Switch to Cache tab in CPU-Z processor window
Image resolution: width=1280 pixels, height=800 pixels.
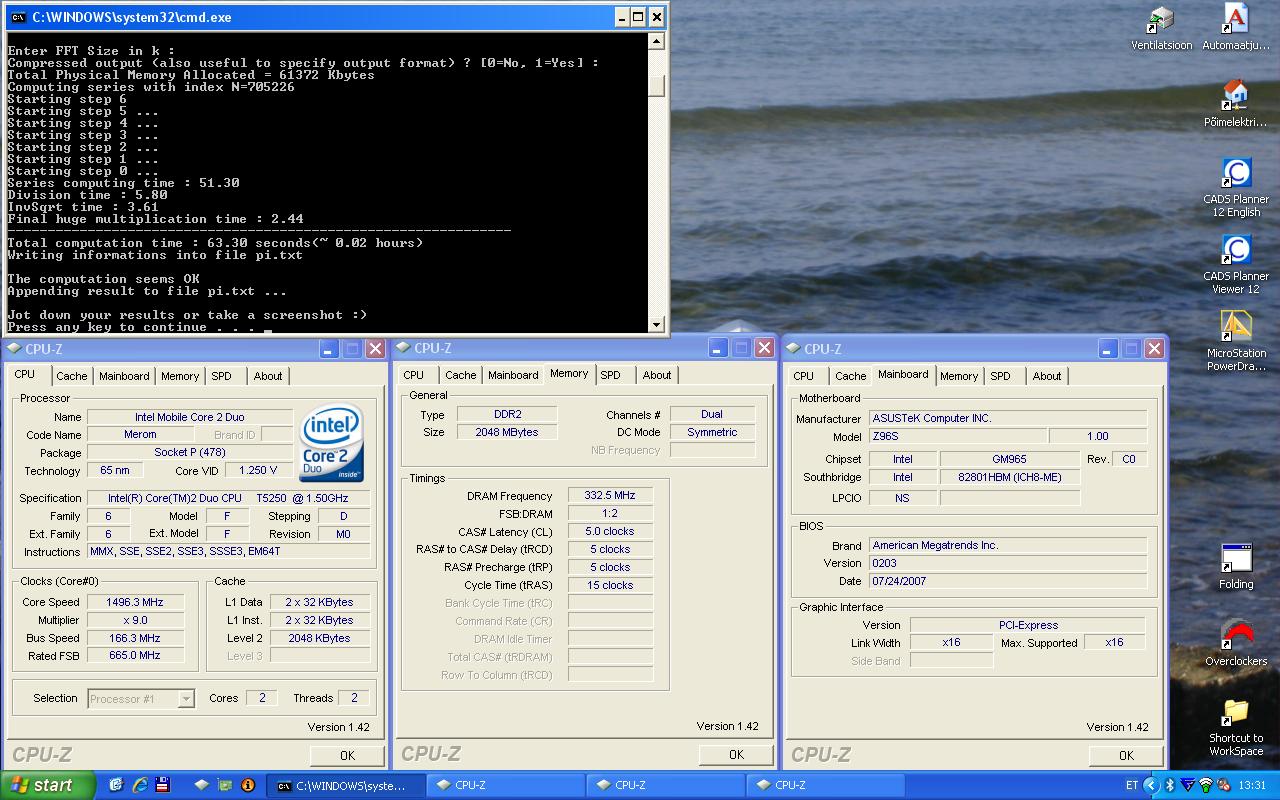coord(72,376)
